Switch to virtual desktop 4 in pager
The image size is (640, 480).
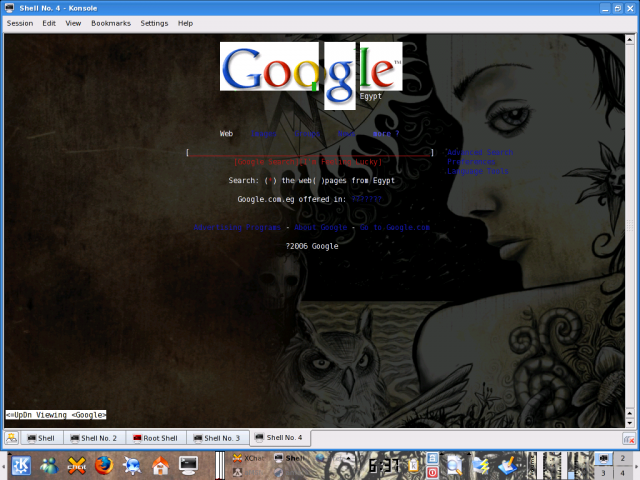[x=622, y=473]
